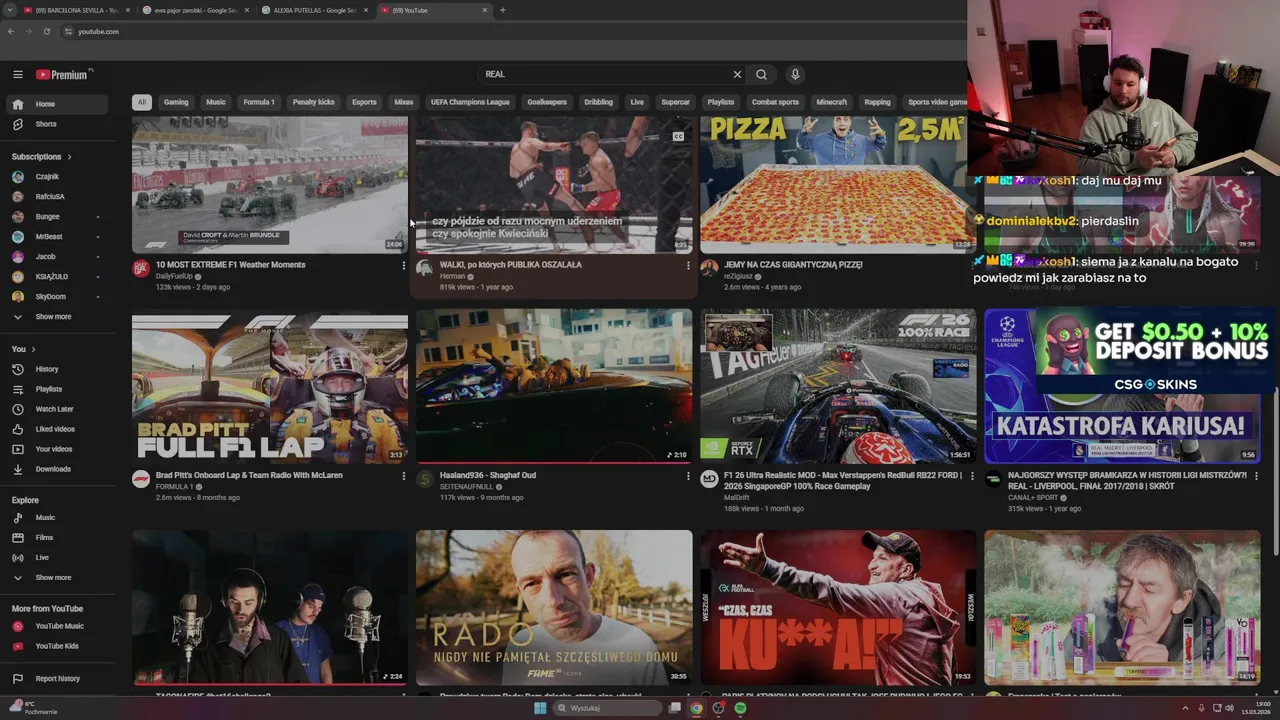Select the Gaming filter chip

pos(176,102)
